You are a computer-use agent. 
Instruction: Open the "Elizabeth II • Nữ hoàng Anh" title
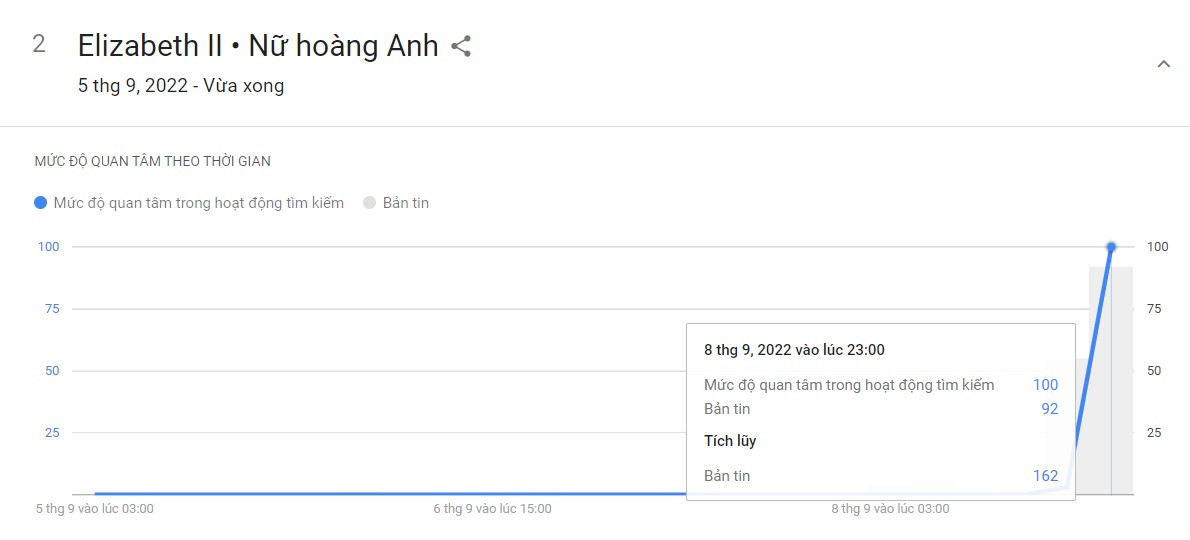tap(258, 46)
